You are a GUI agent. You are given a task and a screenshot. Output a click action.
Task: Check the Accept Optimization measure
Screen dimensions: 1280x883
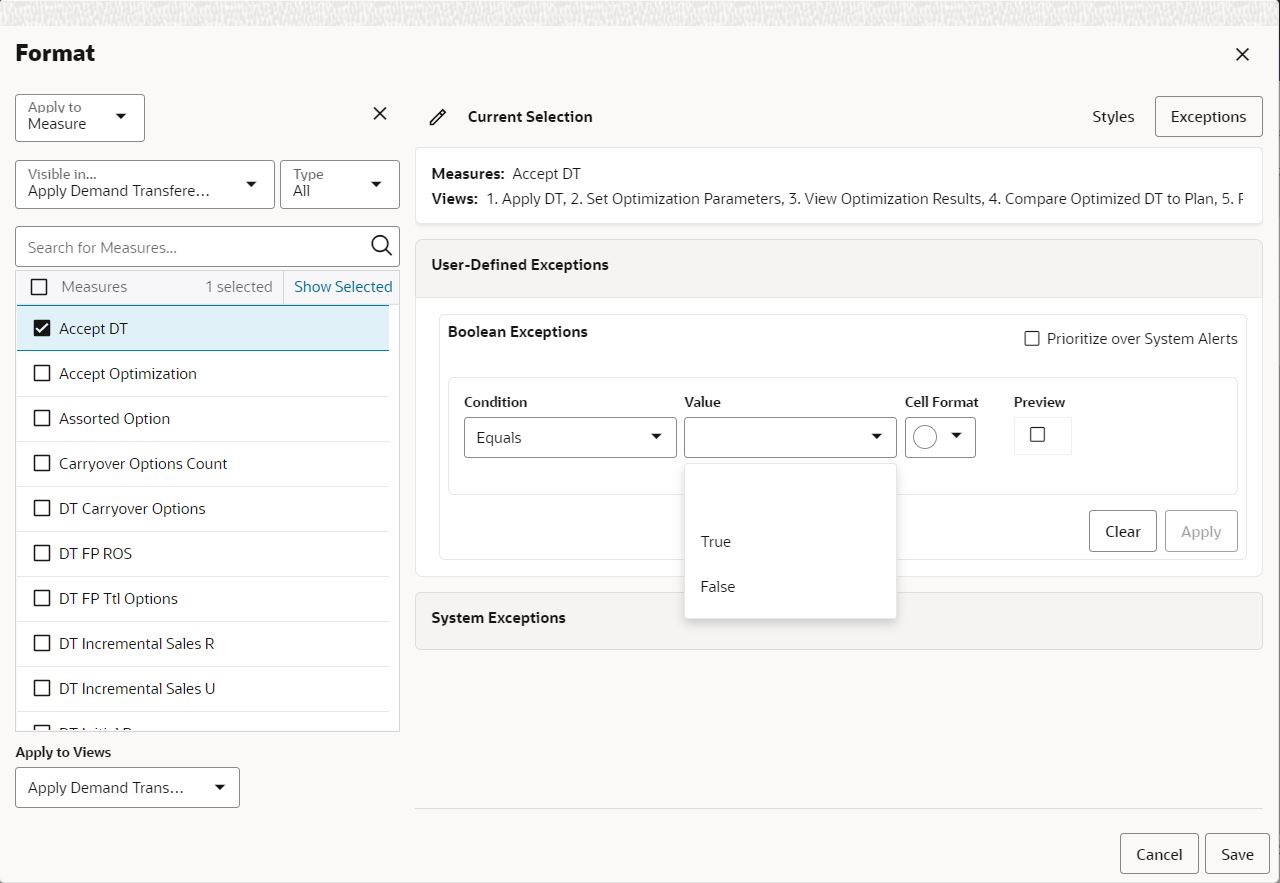(x=41, y=373)
